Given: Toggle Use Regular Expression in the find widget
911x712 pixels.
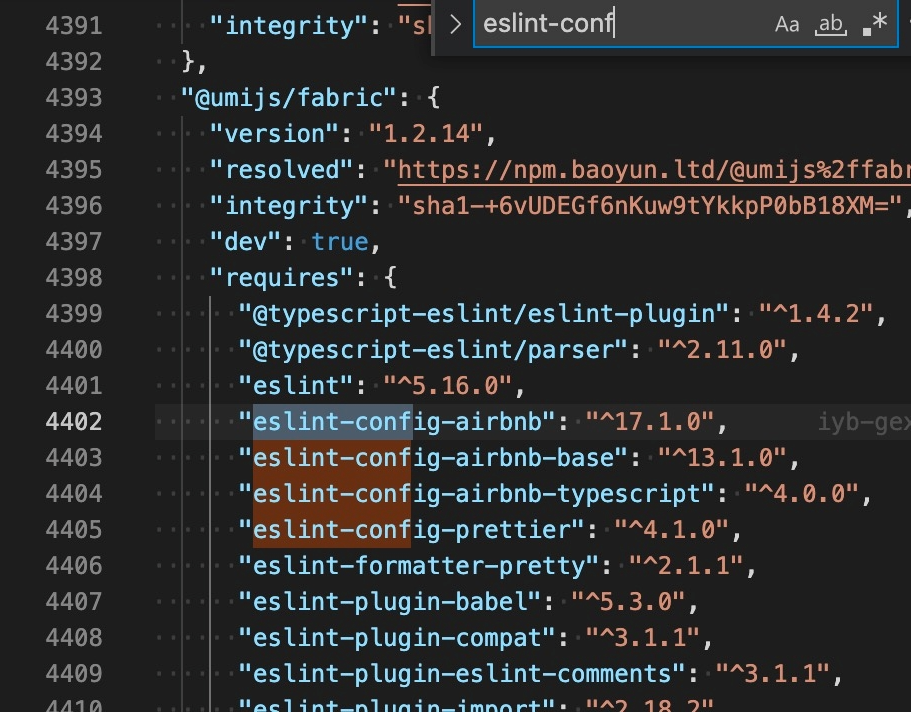Looking at the screenshot, I should tap(875, 24).
